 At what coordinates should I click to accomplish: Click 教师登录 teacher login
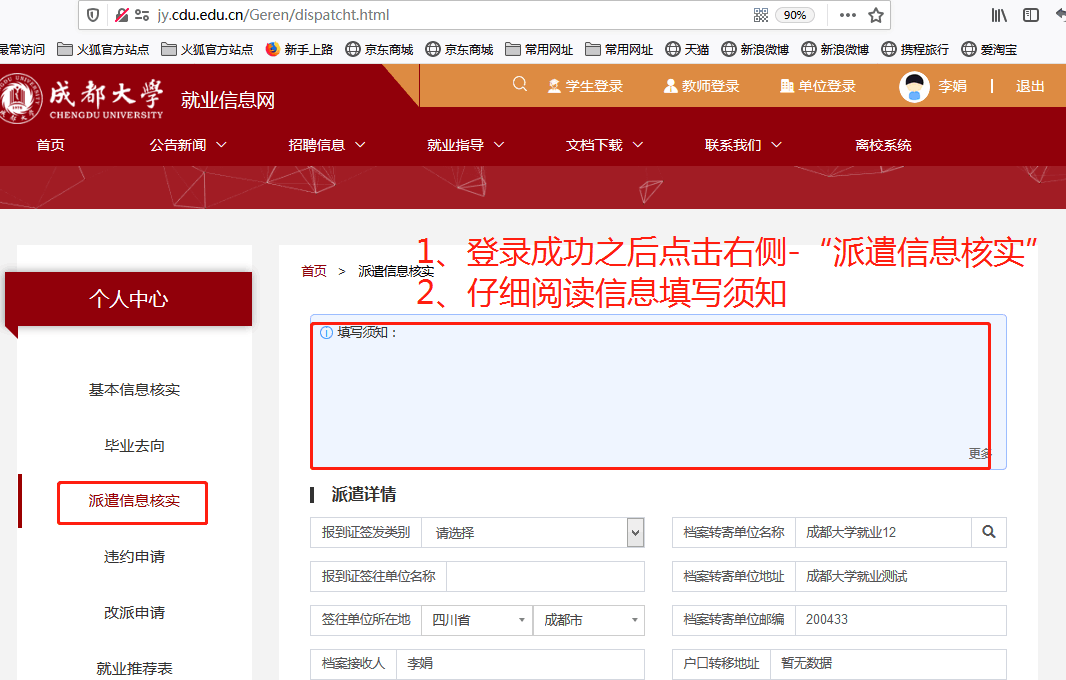click(702, 86)
